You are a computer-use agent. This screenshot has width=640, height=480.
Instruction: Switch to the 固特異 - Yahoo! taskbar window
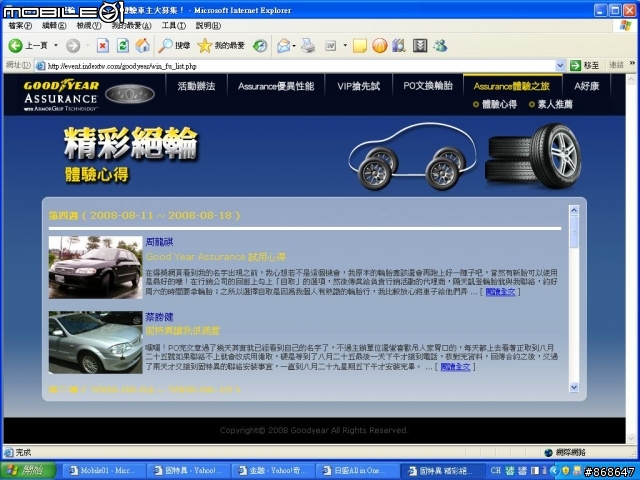[x=188, y=471]
